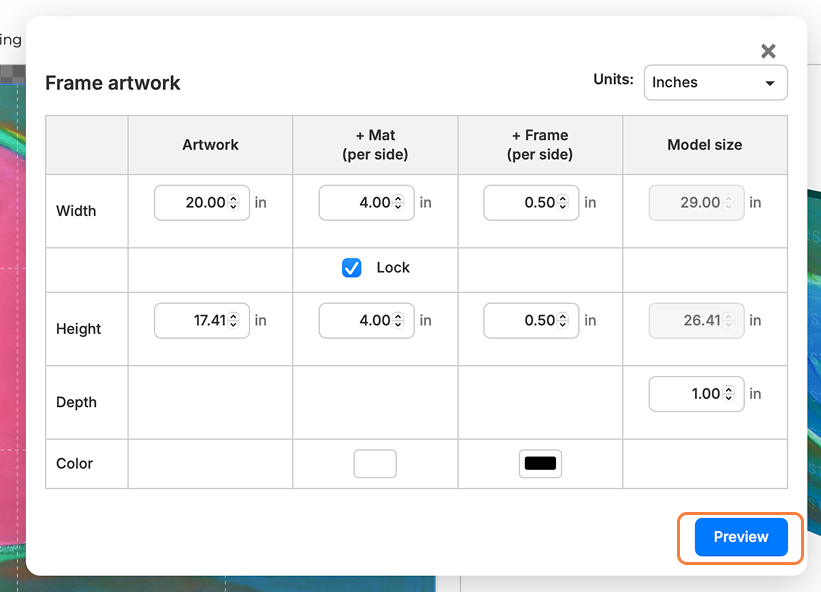Viewport: 821px width, 592px height.
Task: Click the Width row label
Action: 76,211
